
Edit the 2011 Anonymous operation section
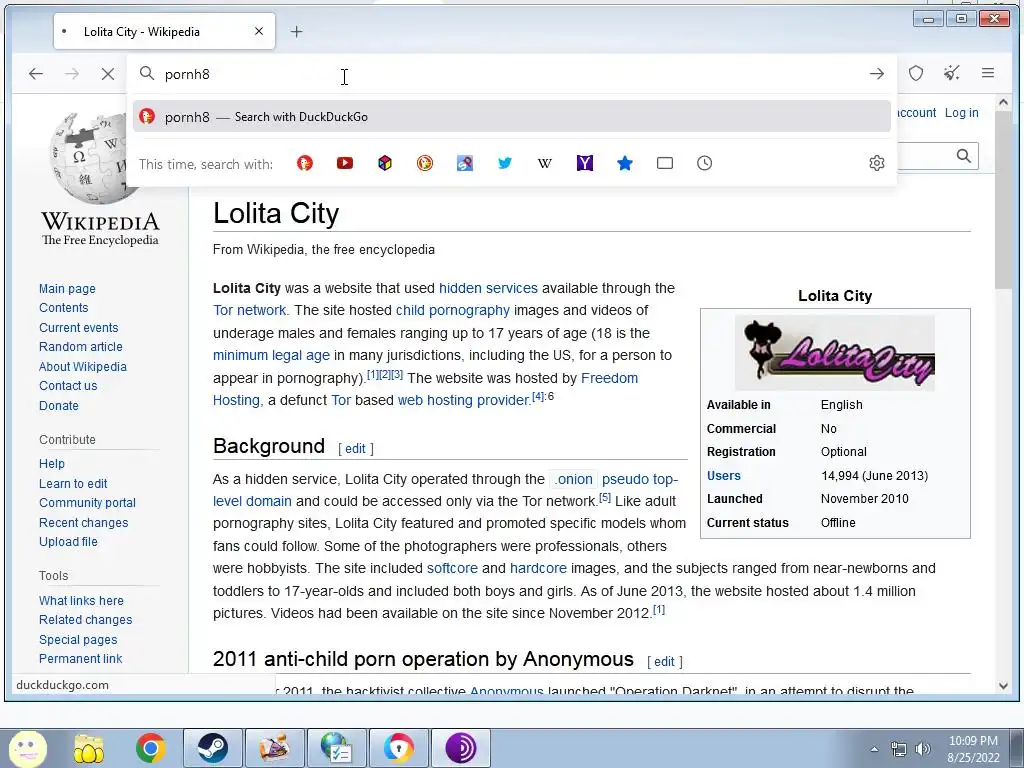click(664, 662)
